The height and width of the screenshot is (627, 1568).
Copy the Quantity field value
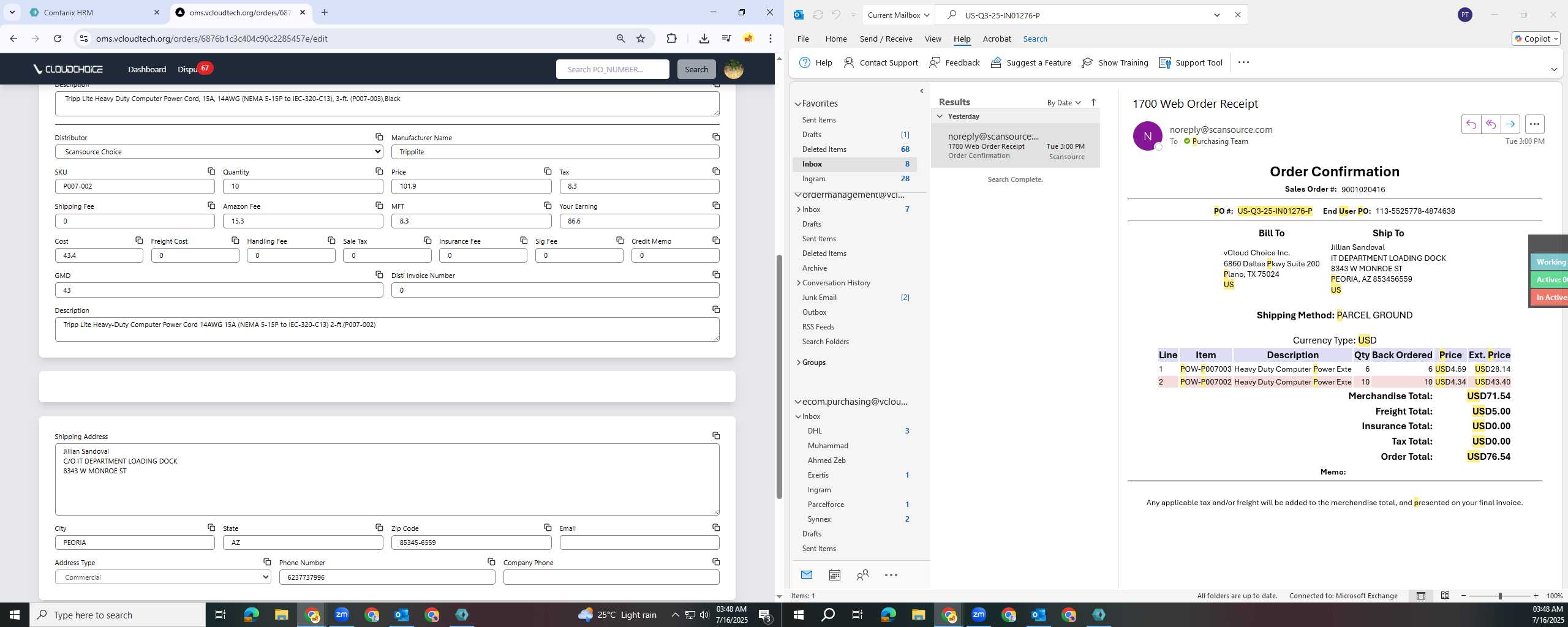pyautogui.click(x=379, y=171)
